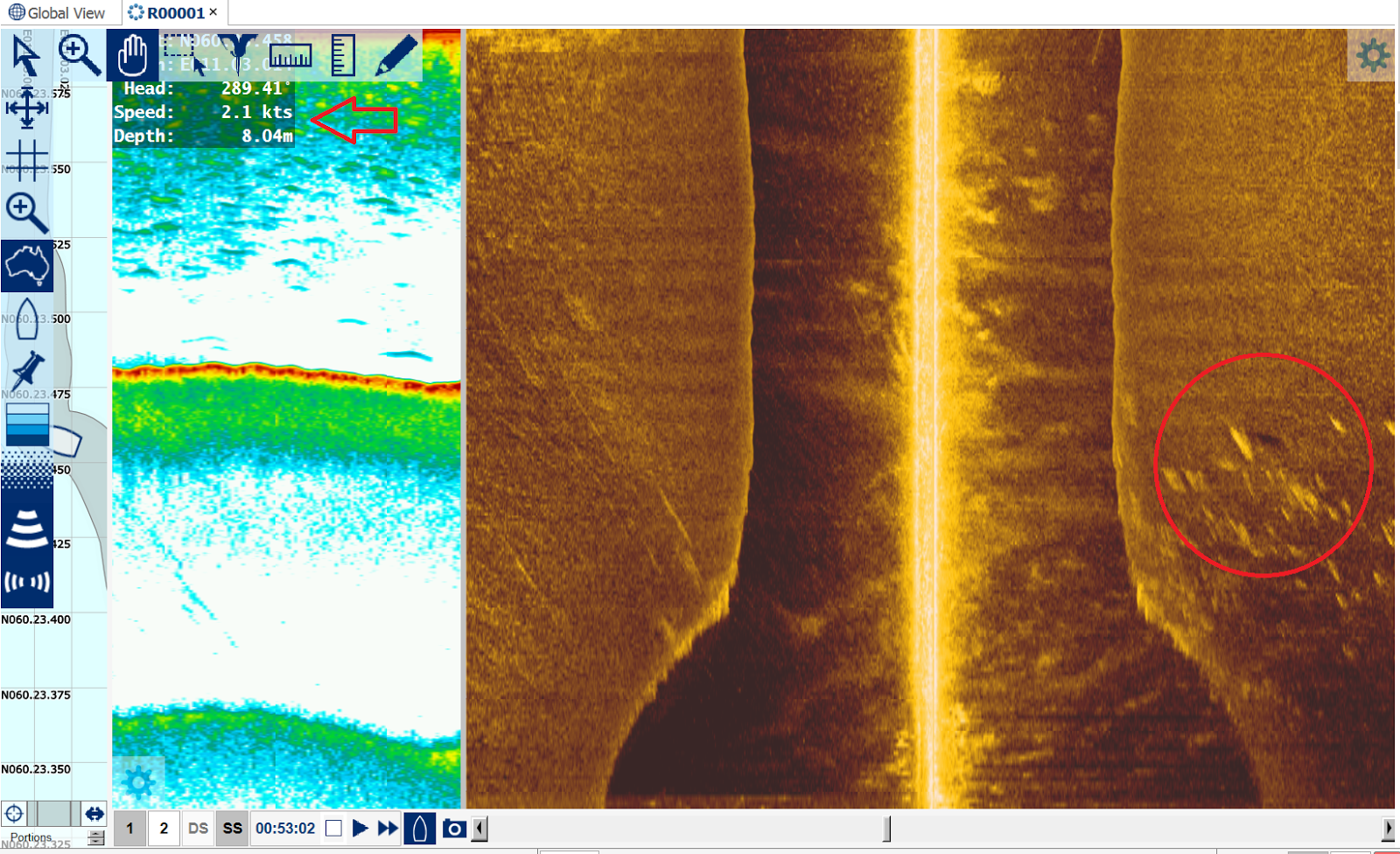Take a snapshot with the camera icon
Viewport: 1400px width, 854px height.
pos(454,828)
